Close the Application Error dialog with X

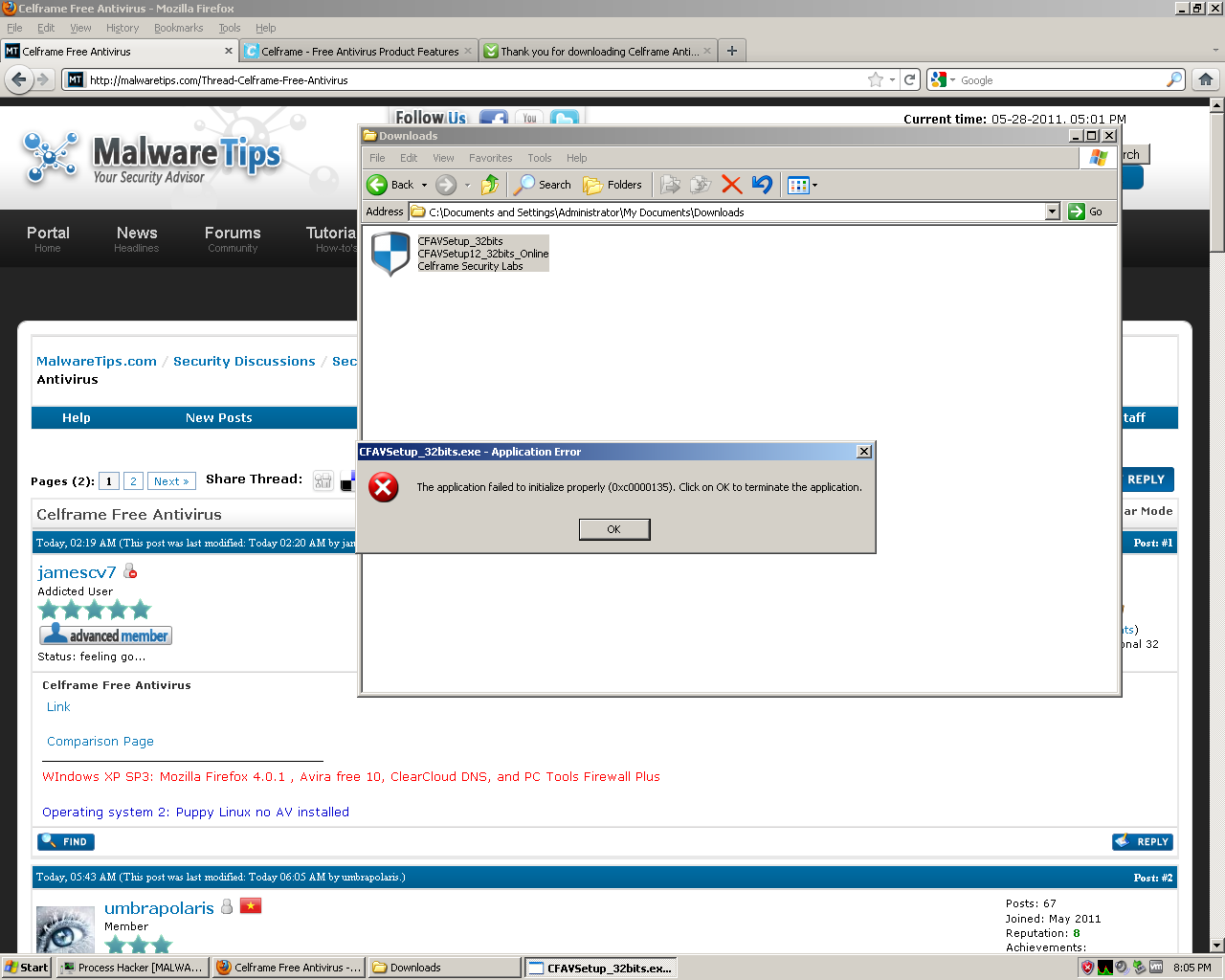pyautogui.click(x=863, y=452)
